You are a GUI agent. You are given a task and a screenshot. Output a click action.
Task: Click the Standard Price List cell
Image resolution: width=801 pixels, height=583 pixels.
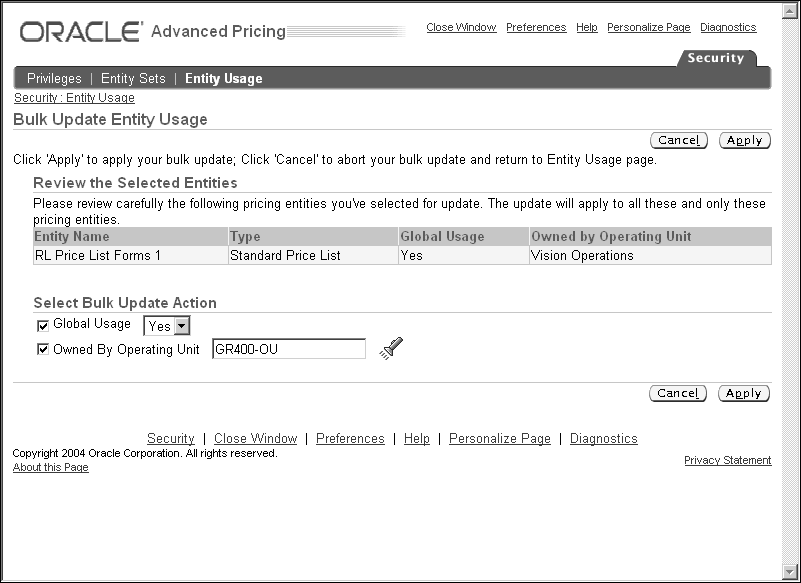tap(313, 255)
